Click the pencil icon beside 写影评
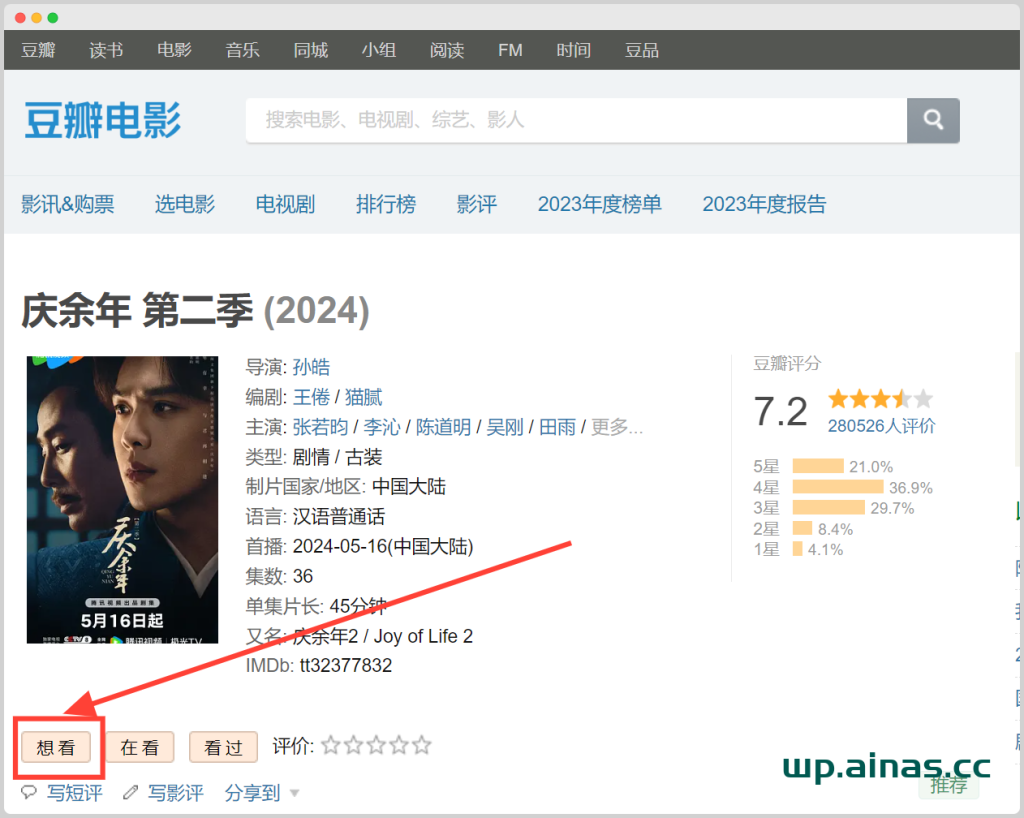The width and height of the screenshot is (1024, 818). (x=131, y=793)
